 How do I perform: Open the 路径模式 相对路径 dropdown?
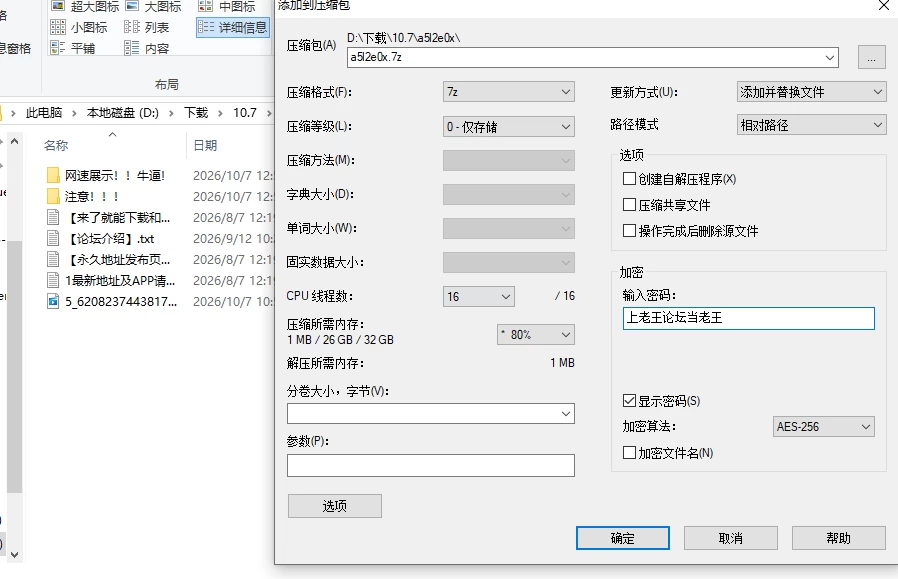pos(811,125)
